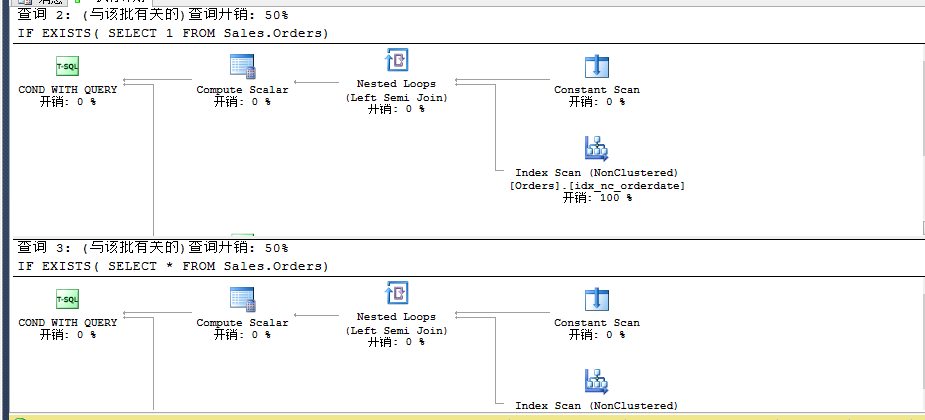The width and height of the screenshot is (925, 420).
Task: Select Compute Scalar icon in Query 2
Action: pyautogui.click(x=242, y=66)
